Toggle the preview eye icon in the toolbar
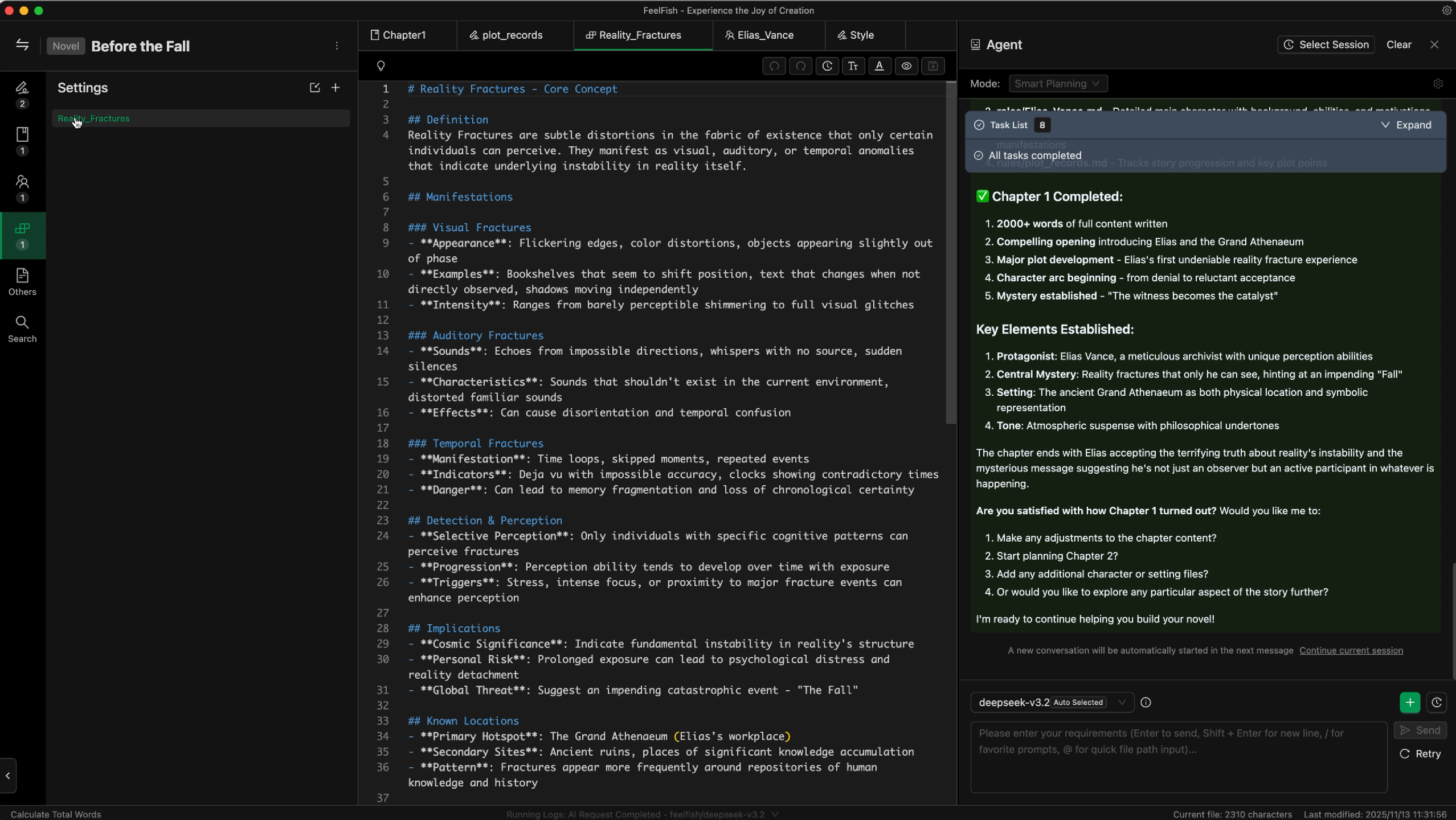 905,66
